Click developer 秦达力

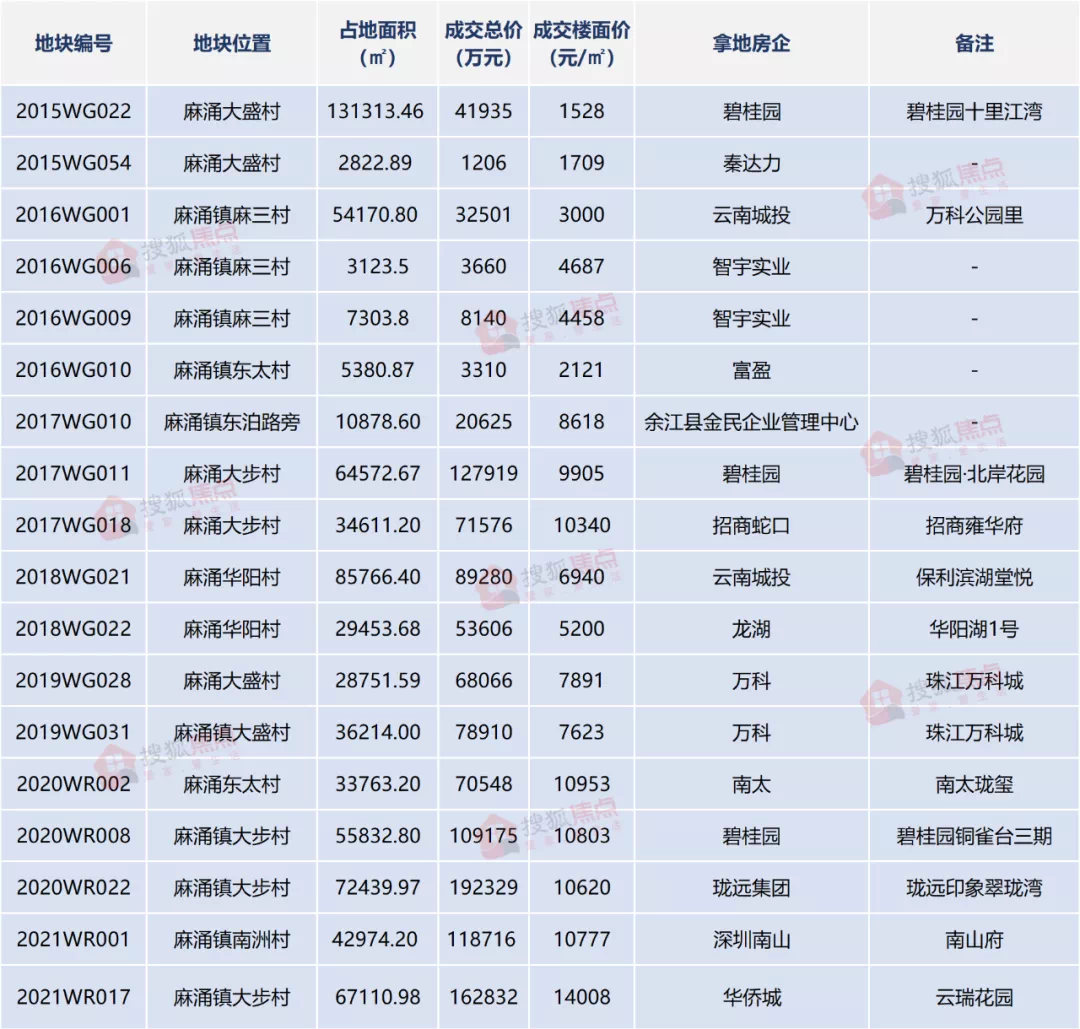[x=751, y=163]
